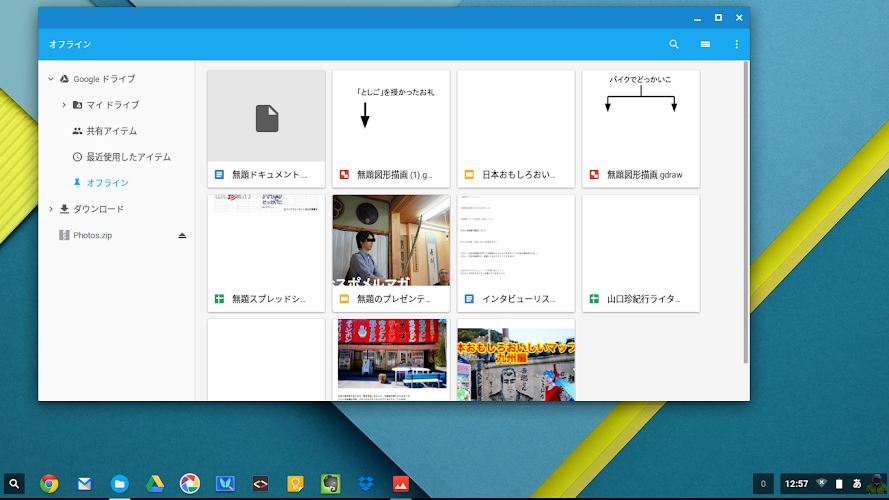Collapse the Google ドライブ tree
This screenshot has height=500, width=889.
pos(51,79)
